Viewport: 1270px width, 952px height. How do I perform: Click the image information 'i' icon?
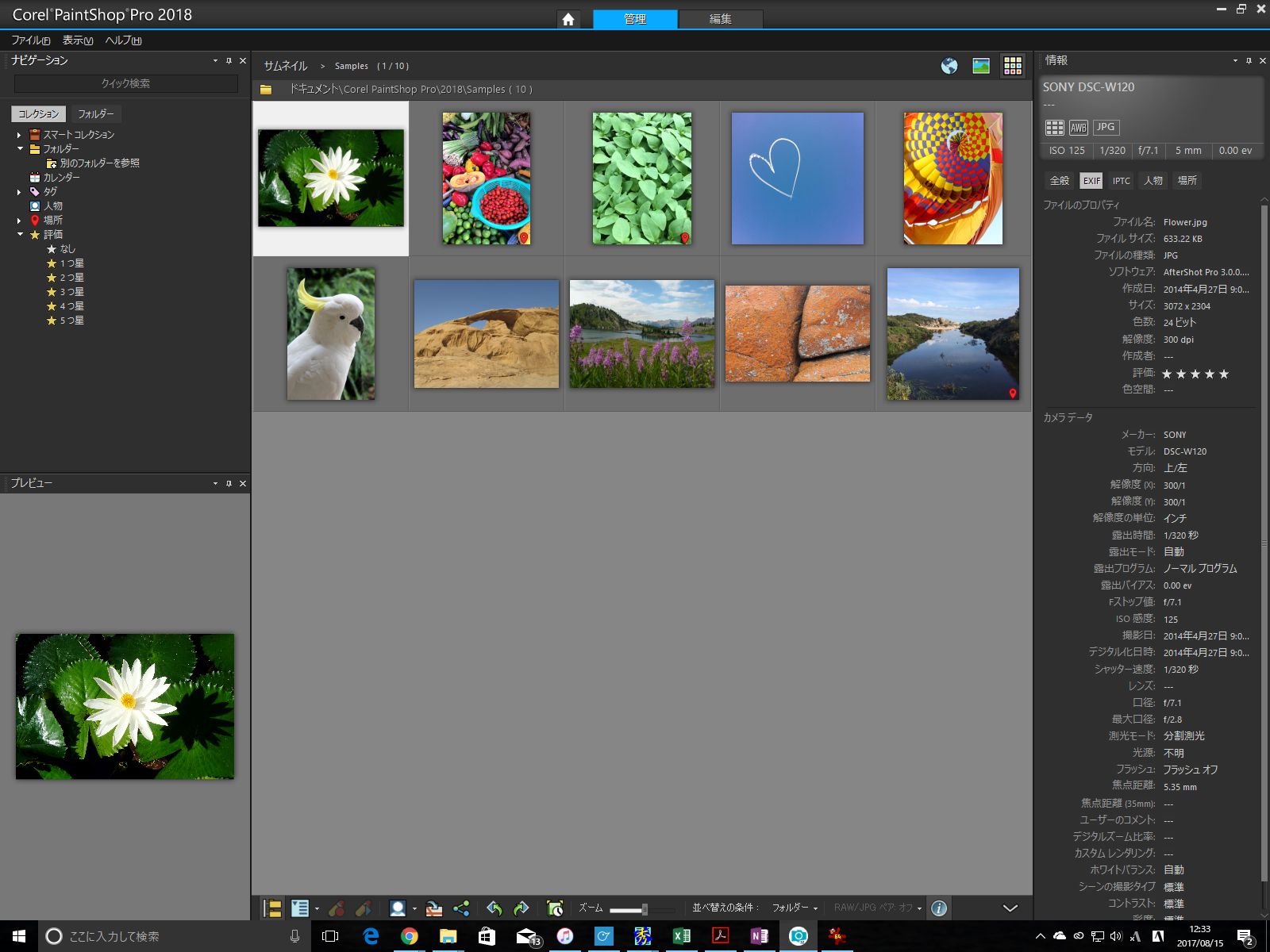click(x=939, y=908)
